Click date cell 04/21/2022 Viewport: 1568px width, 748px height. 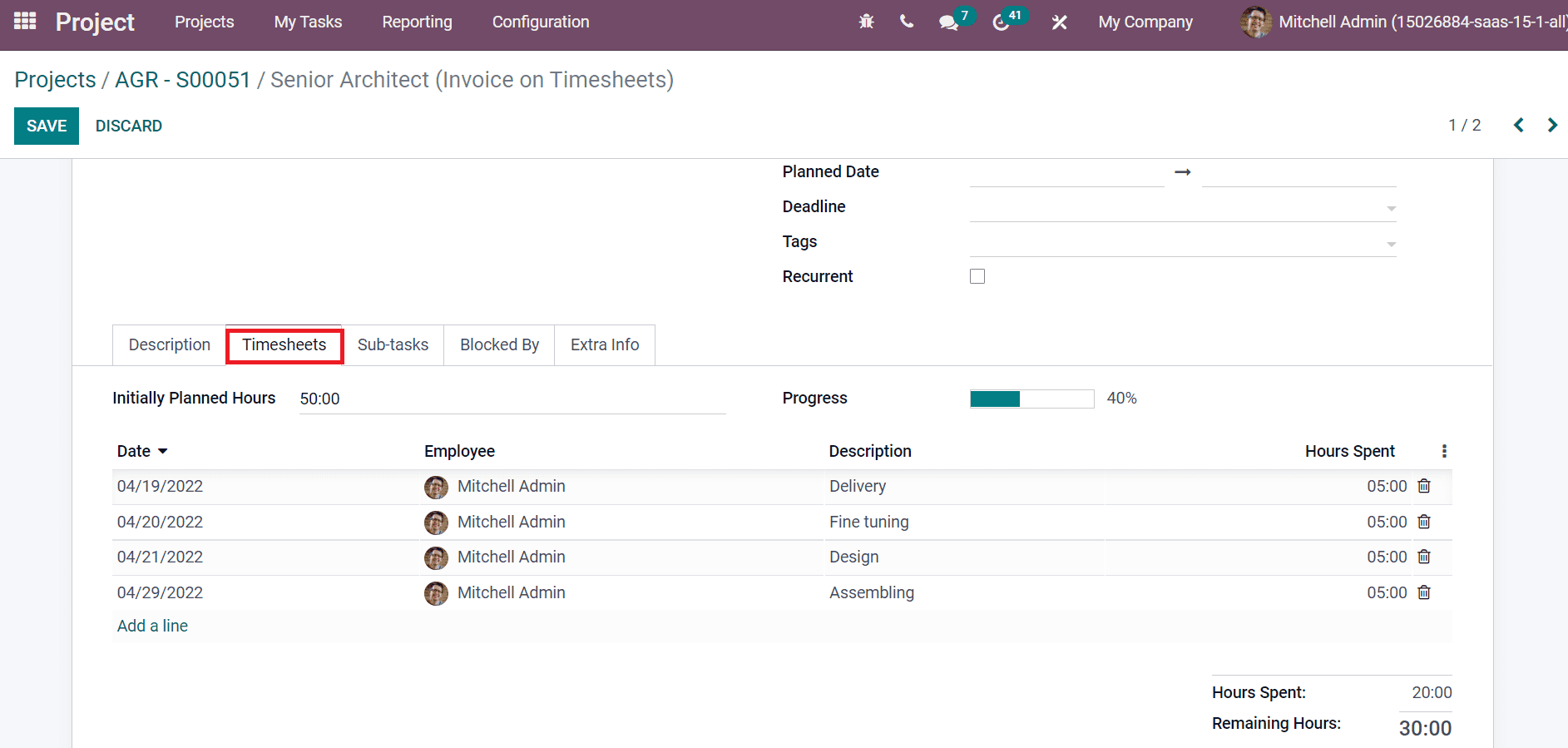[160, 557]
